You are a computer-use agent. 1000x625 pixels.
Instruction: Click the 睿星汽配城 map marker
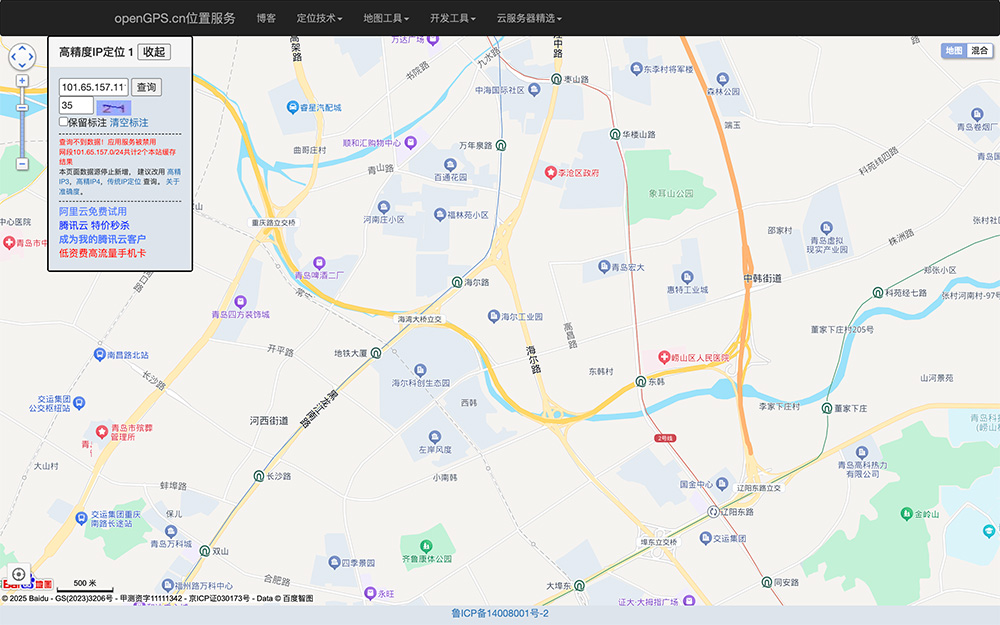(x=292, y=107)
